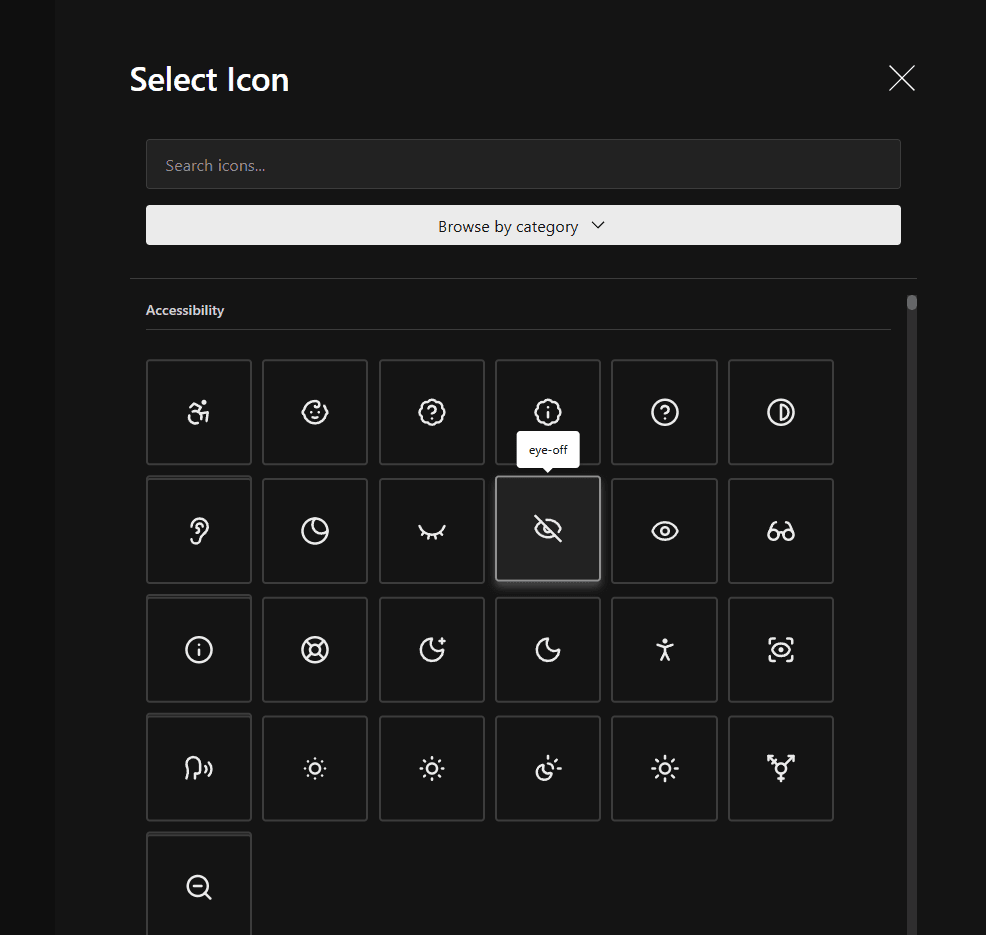Viewport: 986px width, 935px height.
Task: Focus the Search icons input field
Action: (x=523, y=164)
